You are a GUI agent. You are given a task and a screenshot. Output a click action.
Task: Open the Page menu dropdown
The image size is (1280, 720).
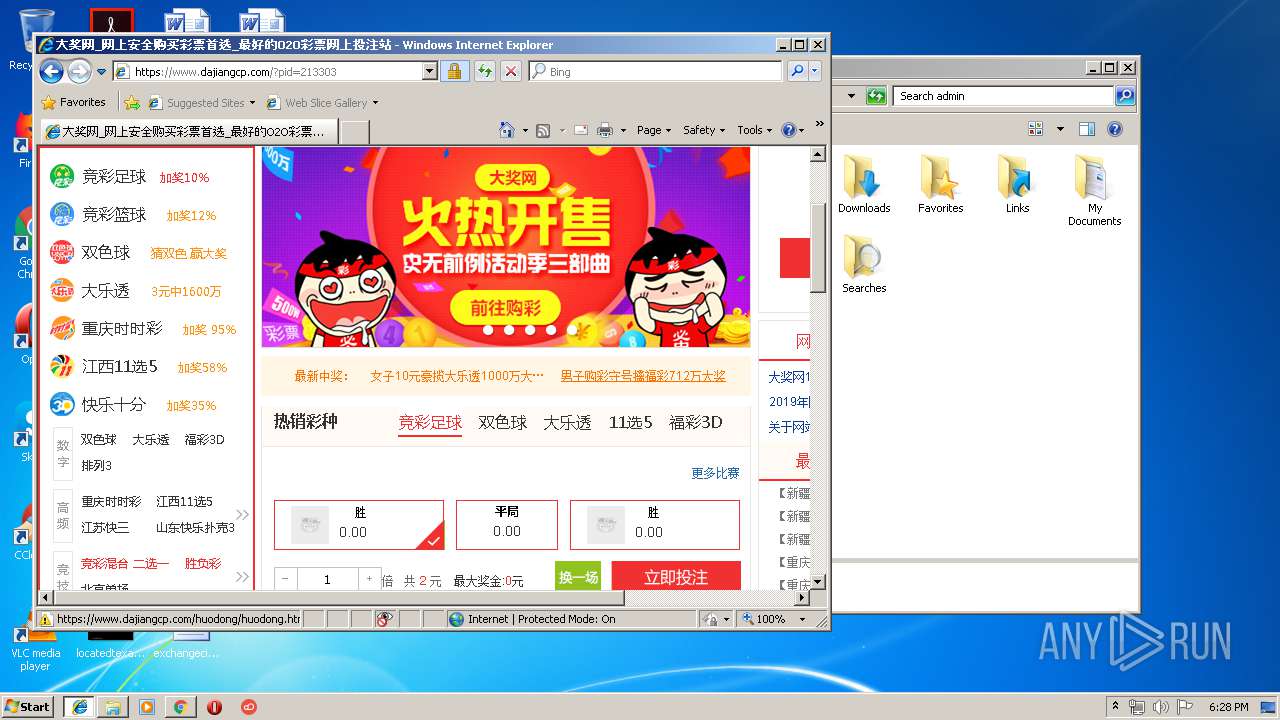pyautogui.click(x=654, y=130)
